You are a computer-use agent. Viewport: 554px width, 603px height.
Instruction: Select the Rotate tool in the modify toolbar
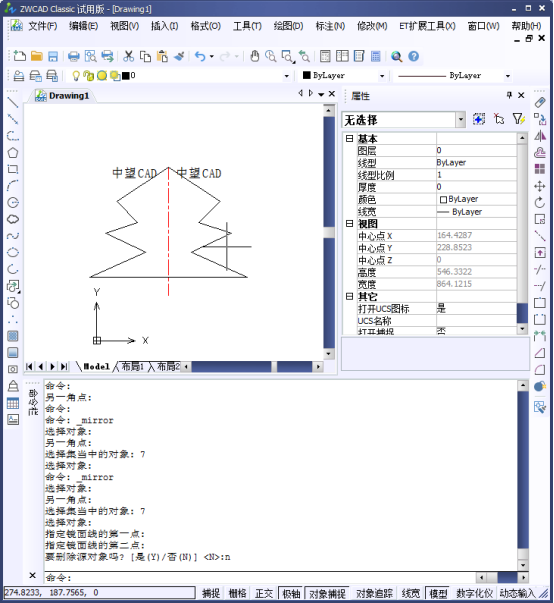[540, 203]
